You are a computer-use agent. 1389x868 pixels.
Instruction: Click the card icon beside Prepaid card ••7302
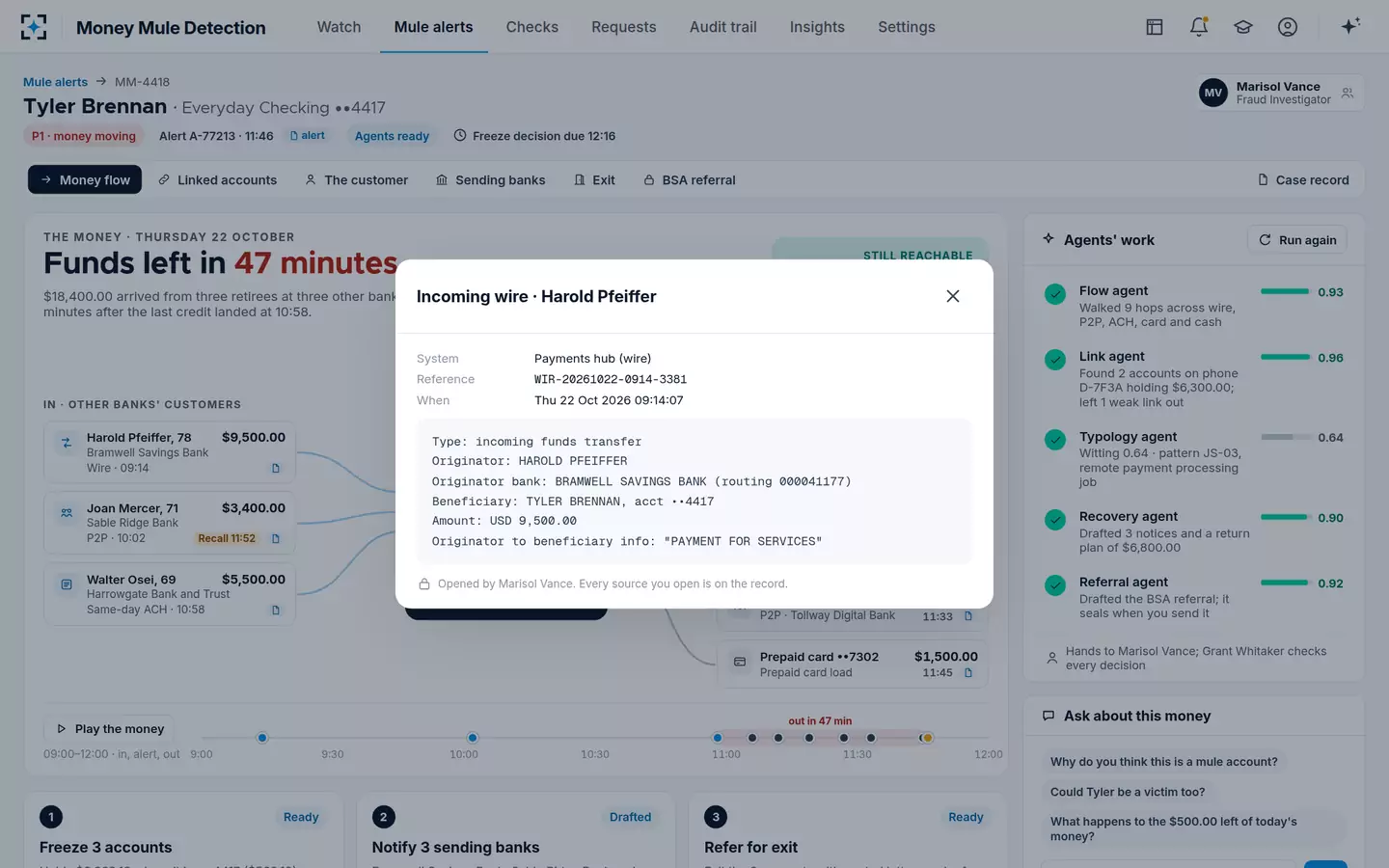(x=740, y=662)
